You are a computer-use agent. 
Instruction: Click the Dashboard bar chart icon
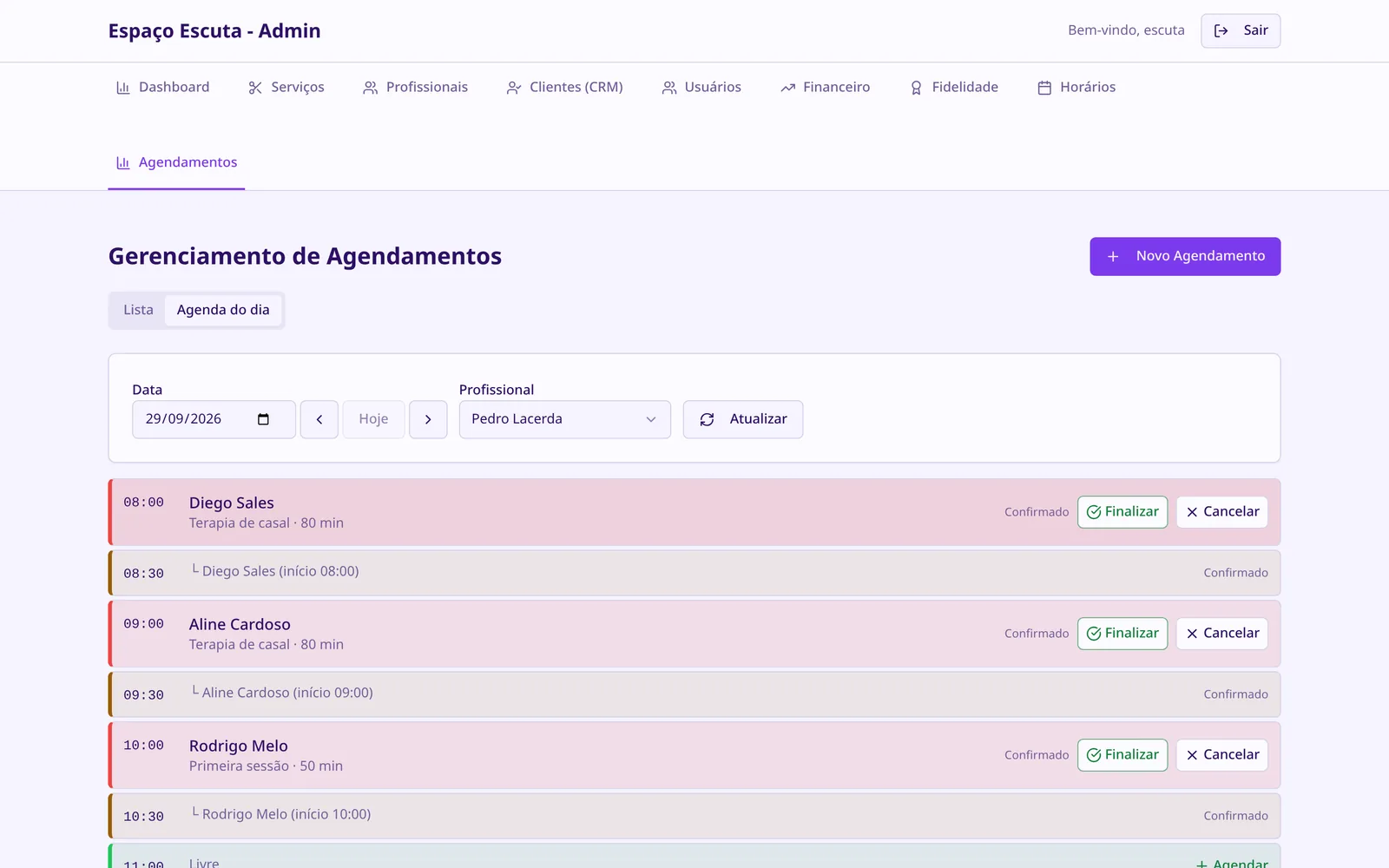pos(123,88)
